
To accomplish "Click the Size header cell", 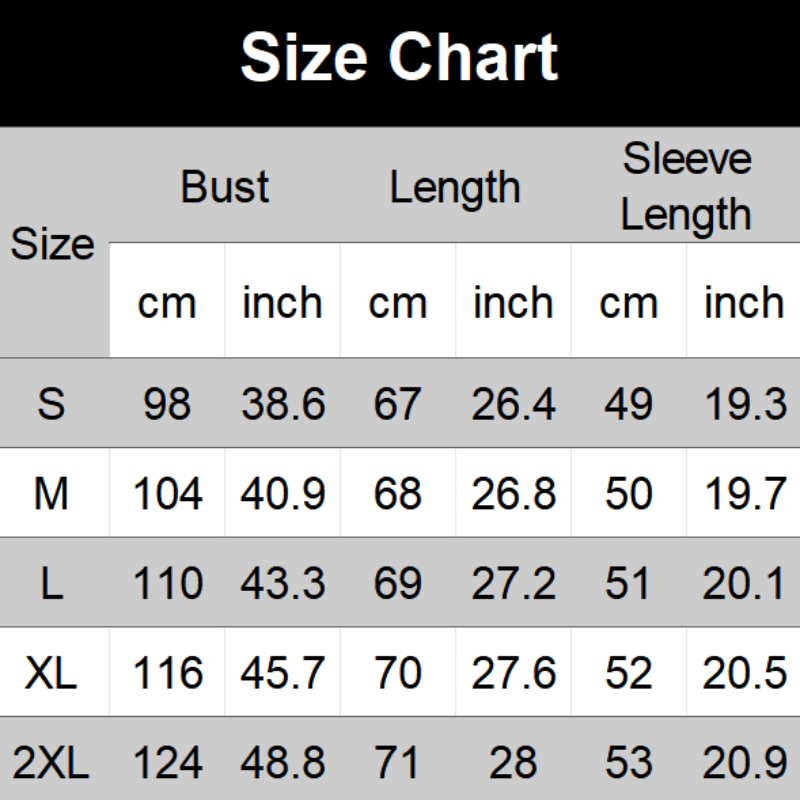I will click(x=53, y=244).
